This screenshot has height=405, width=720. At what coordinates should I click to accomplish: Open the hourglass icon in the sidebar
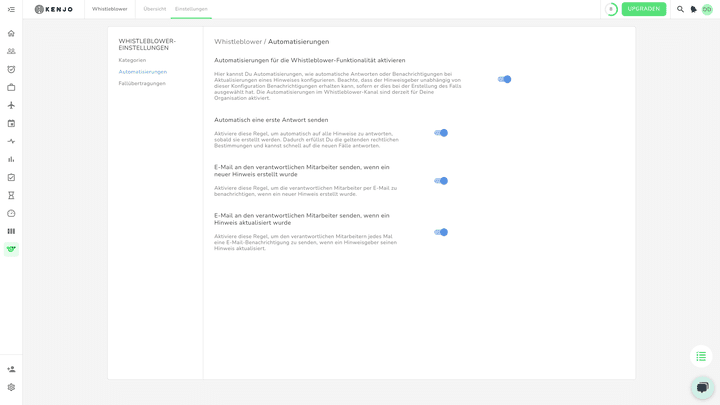click(x=11, y=195)
